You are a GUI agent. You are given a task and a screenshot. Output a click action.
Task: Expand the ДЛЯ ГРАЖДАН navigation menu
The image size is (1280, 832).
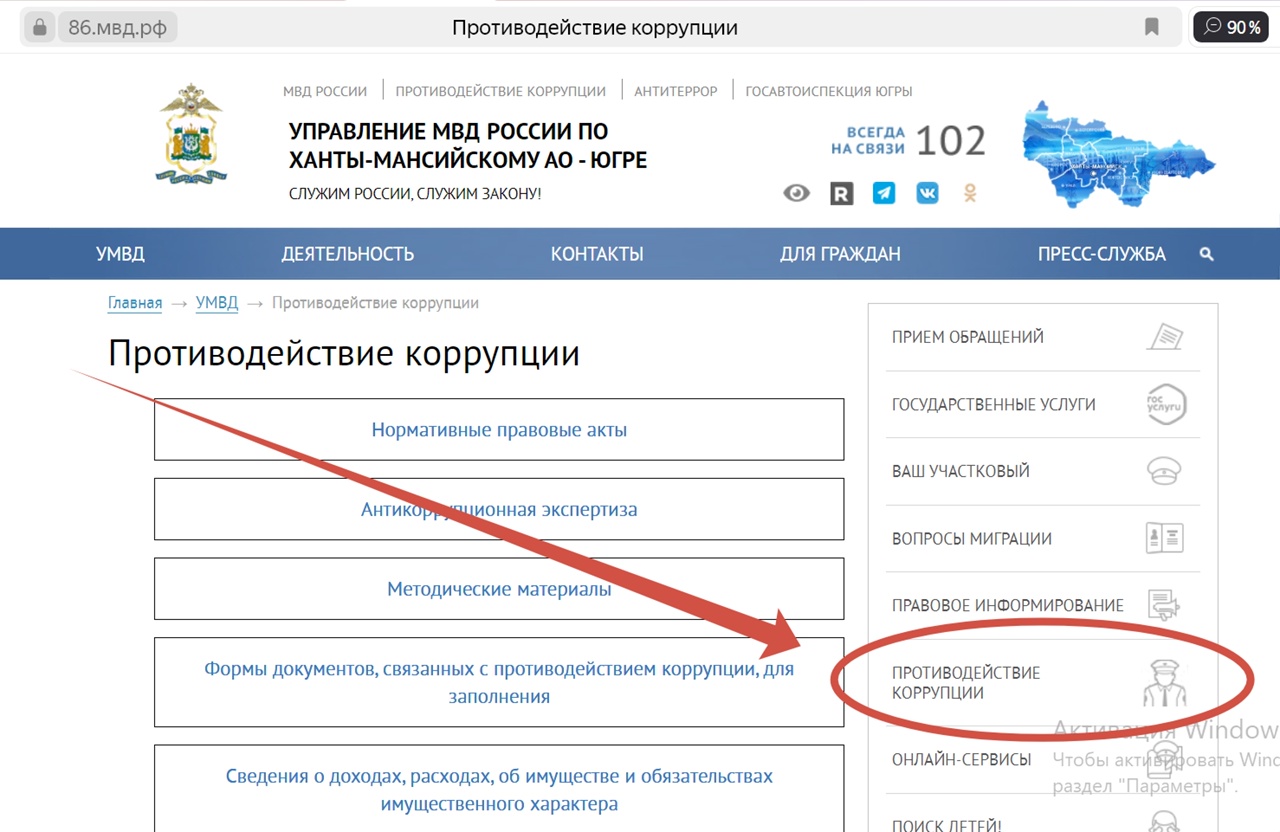840,254
